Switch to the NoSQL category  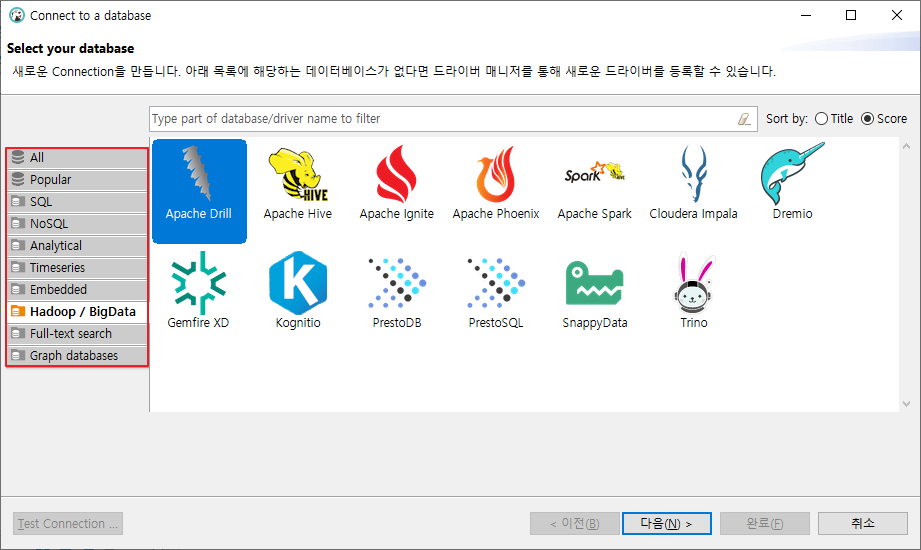(x=77, y=224)
